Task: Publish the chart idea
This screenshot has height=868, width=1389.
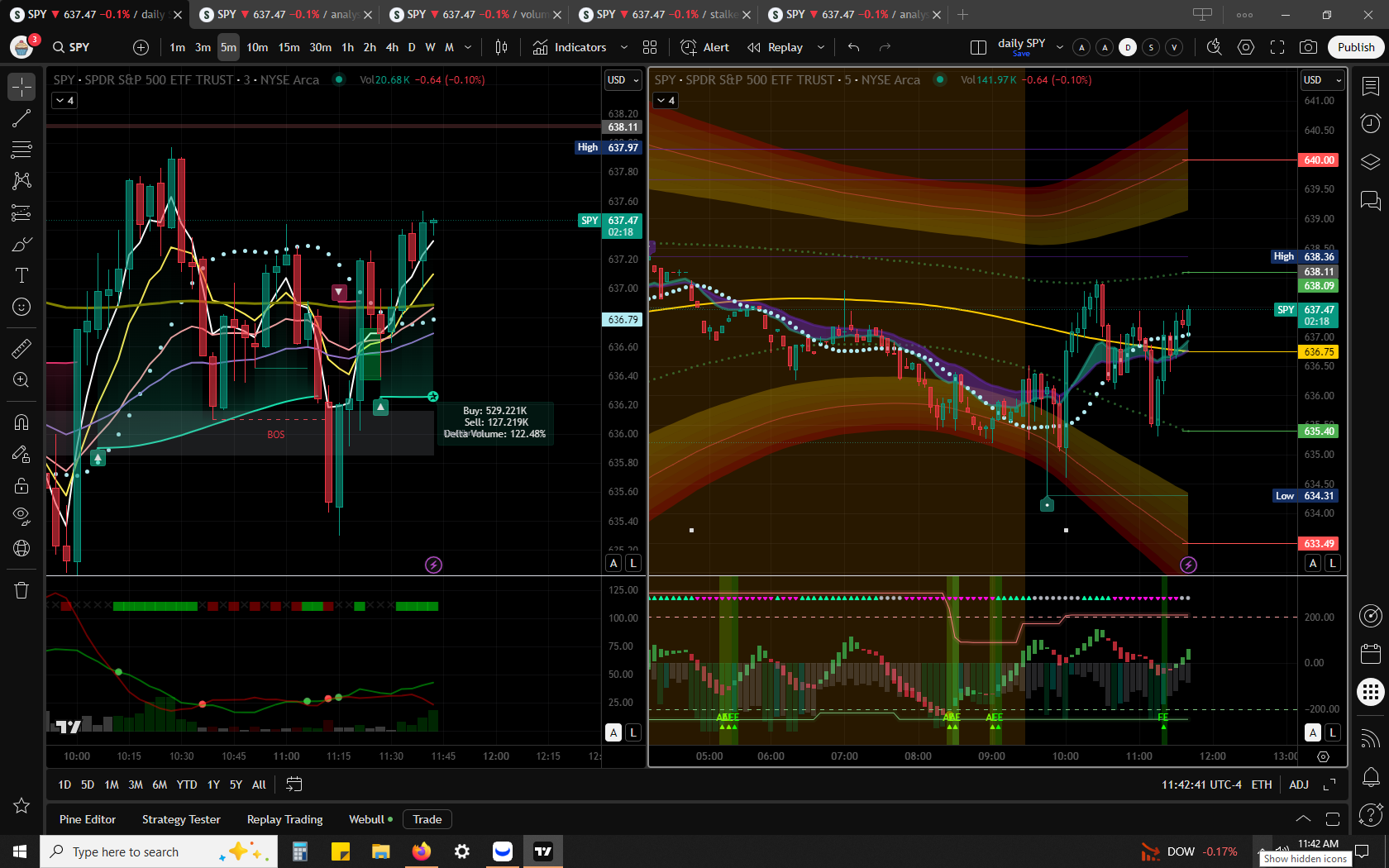Action: tap(1356, 47)
